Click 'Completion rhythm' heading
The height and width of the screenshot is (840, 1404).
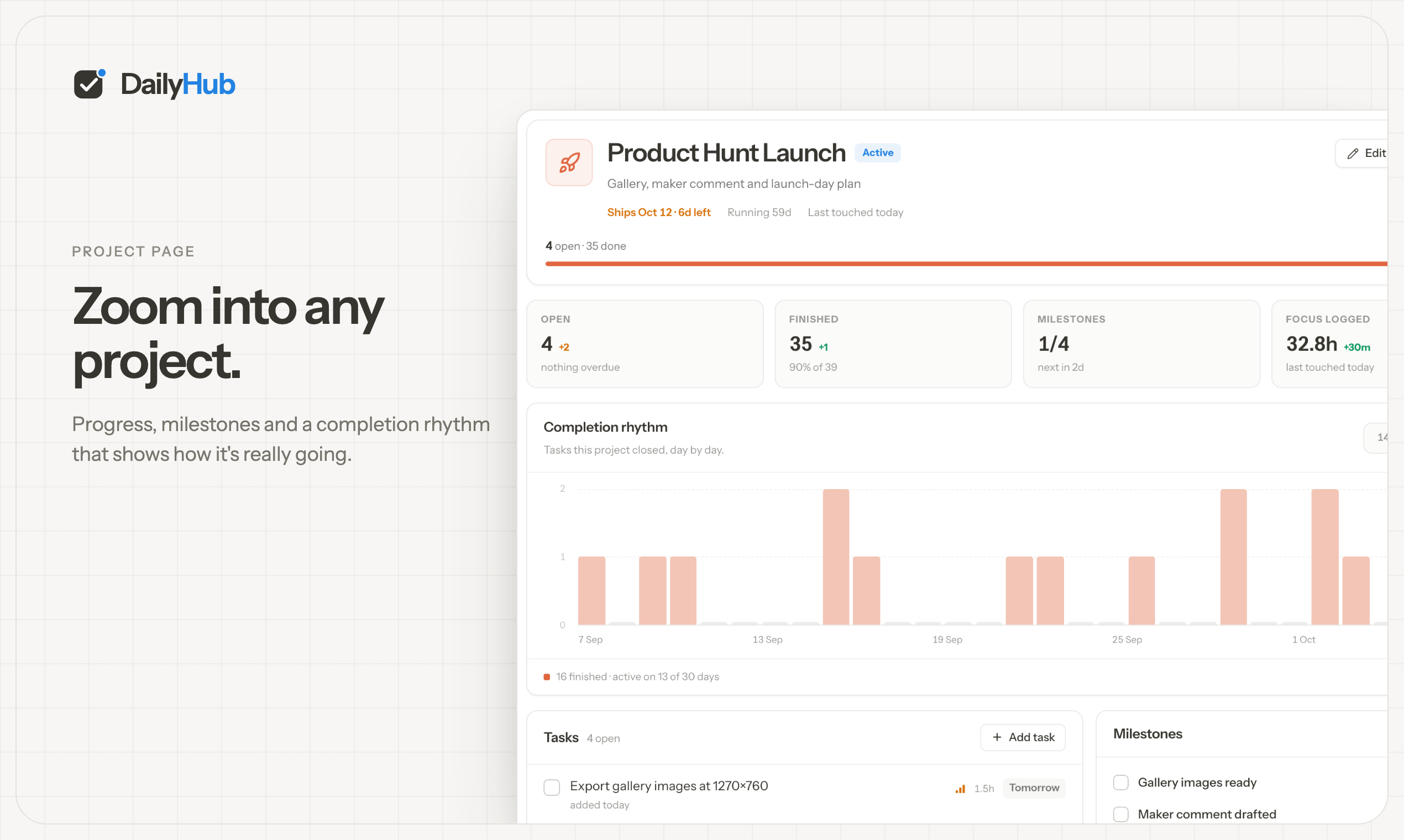pyautogui.click(x=605, y=427)
